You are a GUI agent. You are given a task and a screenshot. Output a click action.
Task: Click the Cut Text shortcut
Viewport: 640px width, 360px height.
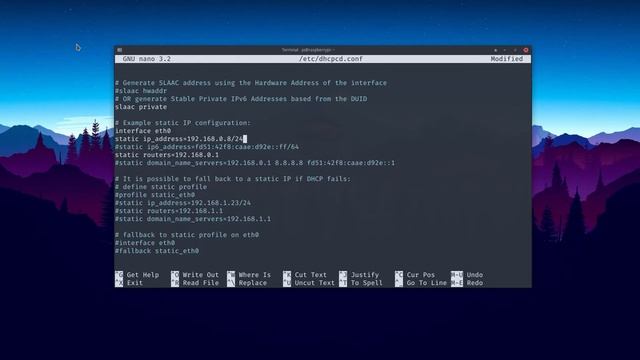tap(305, 275)
